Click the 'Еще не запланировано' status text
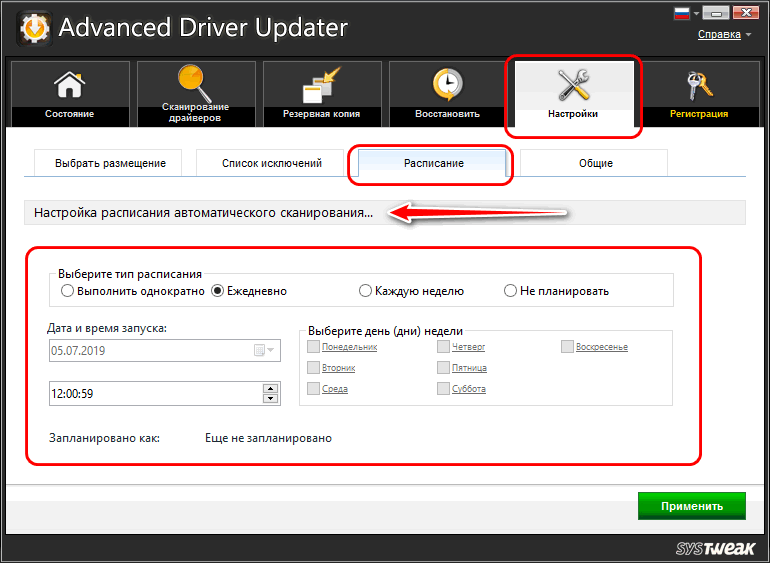The width and height of the screenshot is (770, 563). coord(268,438)
